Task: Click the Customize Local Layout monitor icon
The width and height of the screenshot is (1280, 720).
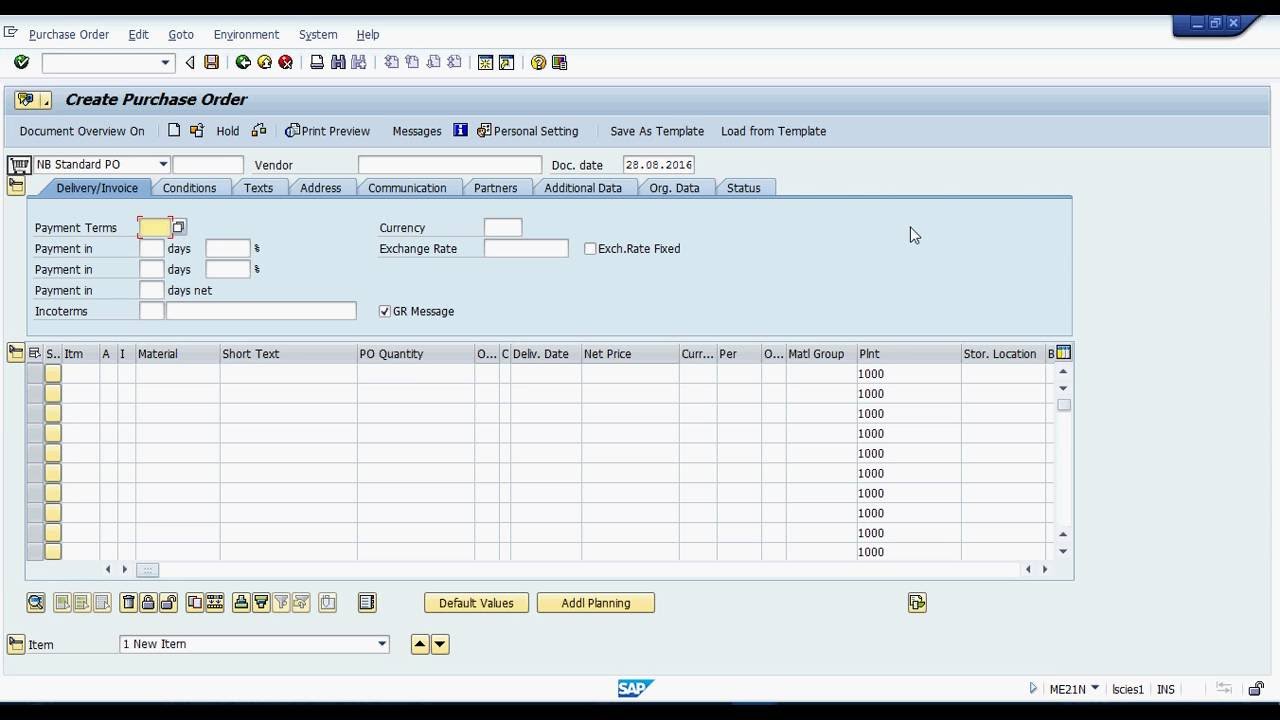Action: [x=559, y=62]
